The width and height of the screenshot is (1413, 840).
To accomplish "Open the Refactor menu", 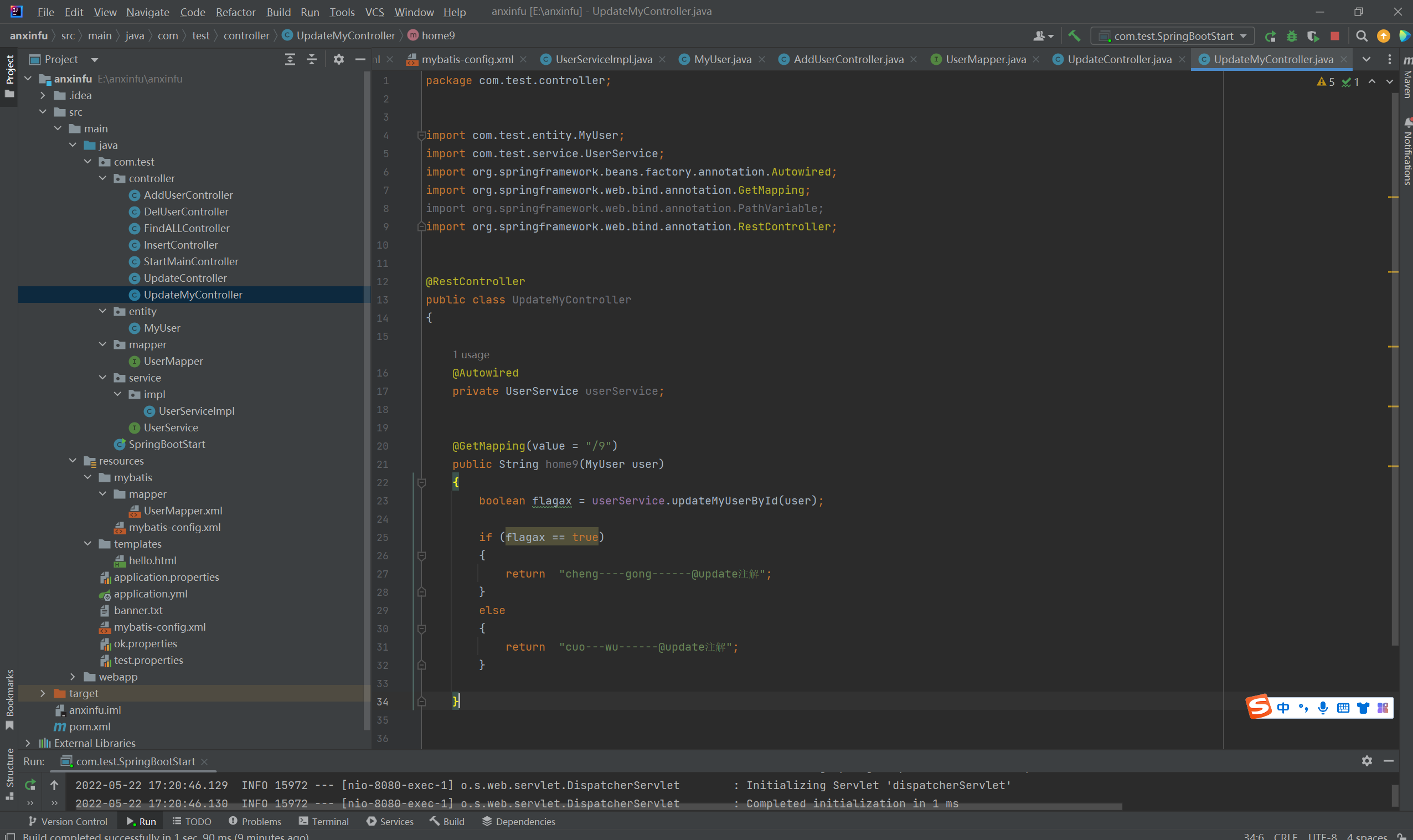I will coord(235,12).
